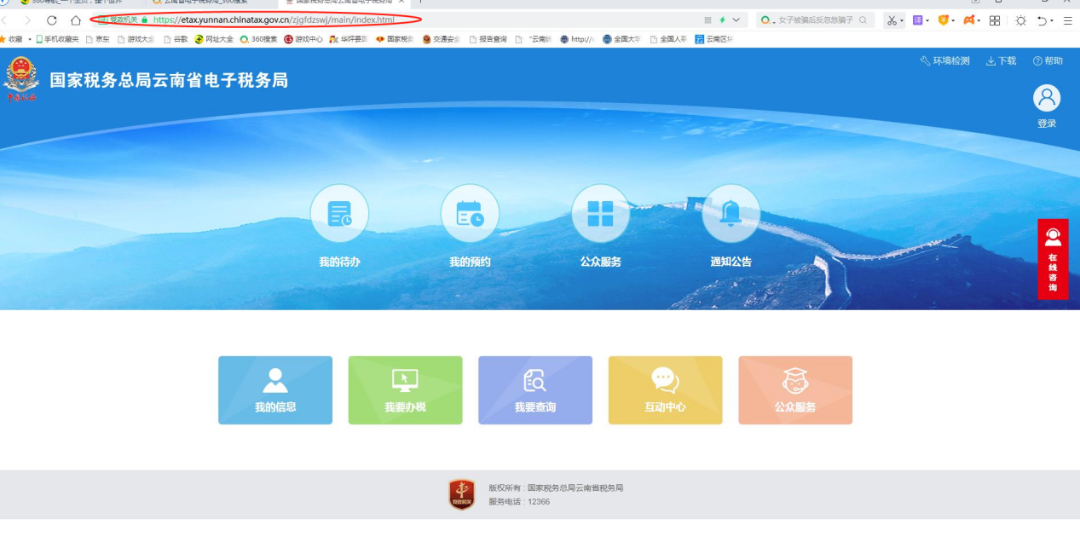The width and height of the screenshot is (1080, 559).
Task: Click the green lightning speed-mode icon
Action: pos(722,21)
